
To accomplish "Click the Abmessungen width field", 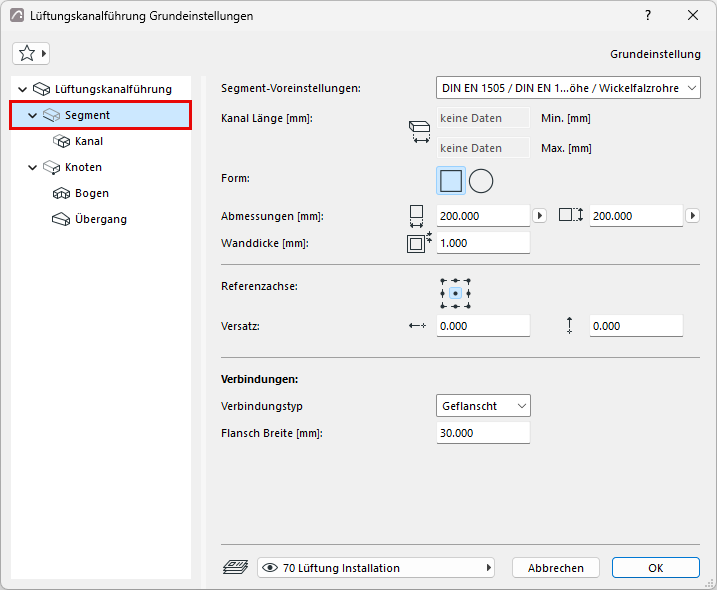I will coord(483,216).
